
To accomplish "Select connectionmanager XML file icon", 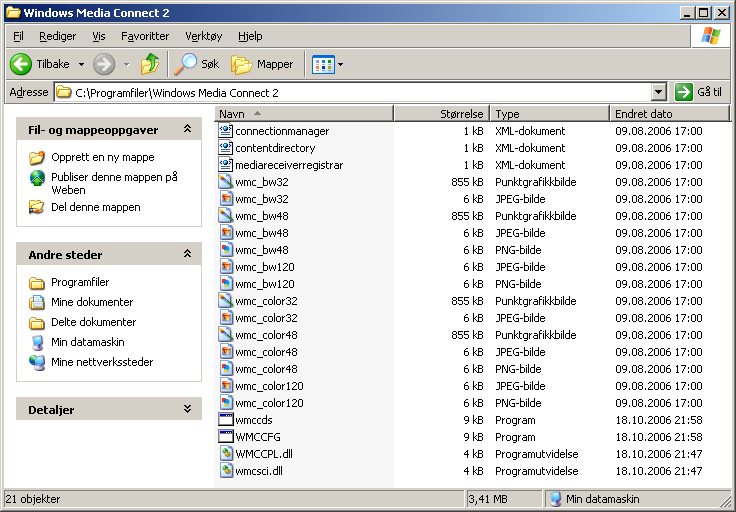I will [x=226, y=131].
